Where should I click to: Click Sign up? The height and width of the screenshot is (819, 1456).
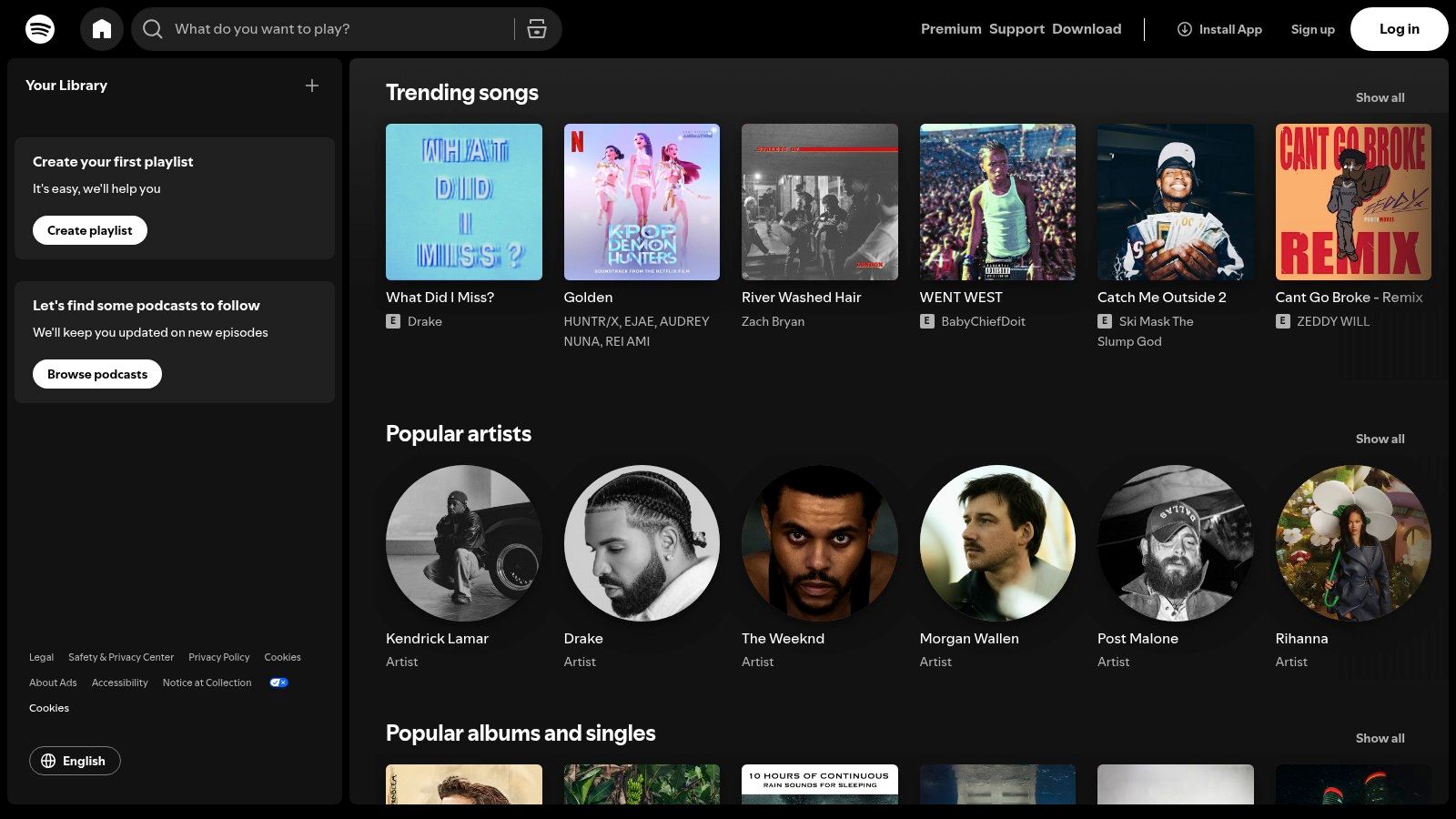[x=1312, y=29]
